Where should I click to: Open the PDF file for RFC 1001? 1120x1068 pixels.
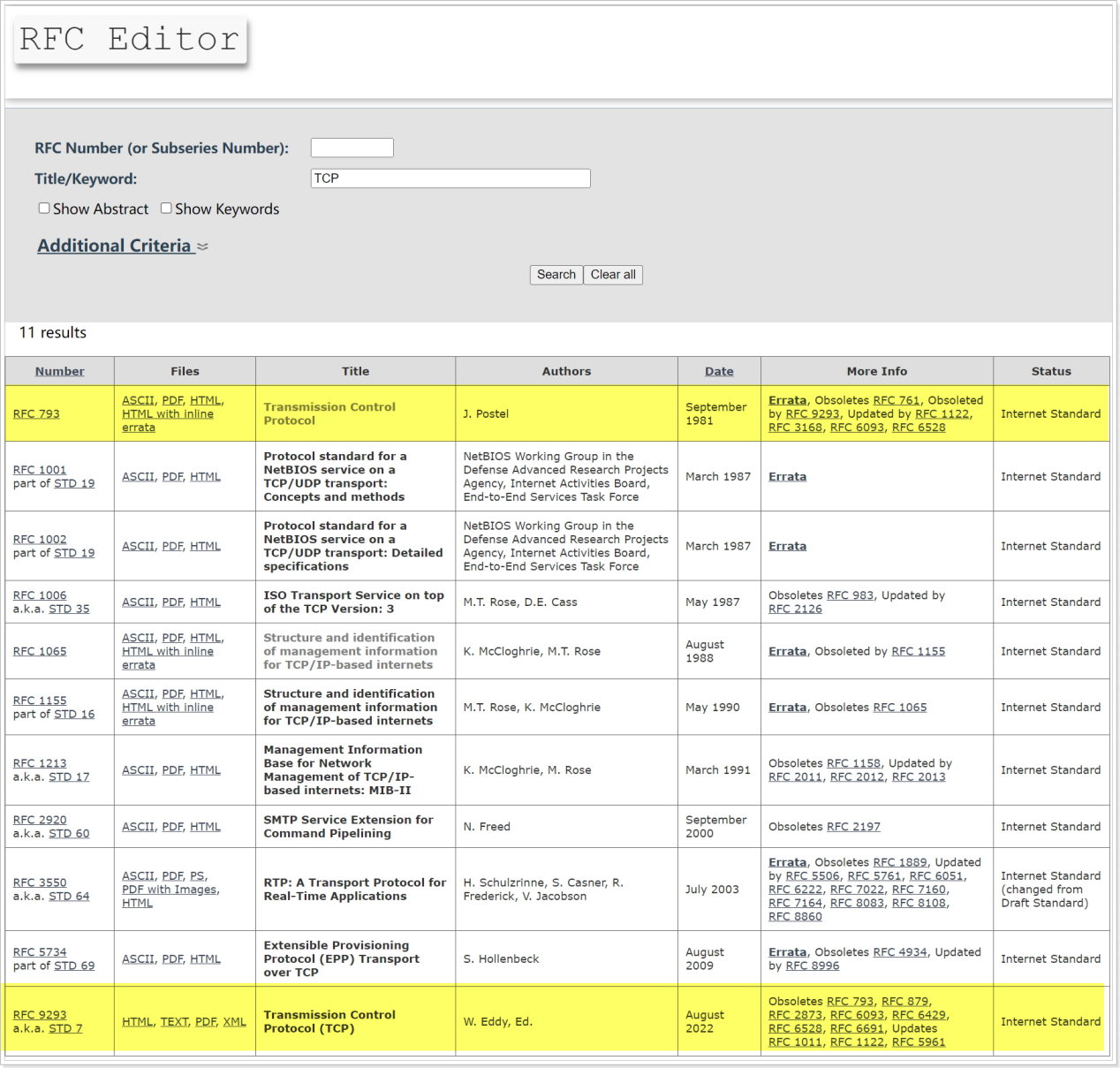pos(172,476)
